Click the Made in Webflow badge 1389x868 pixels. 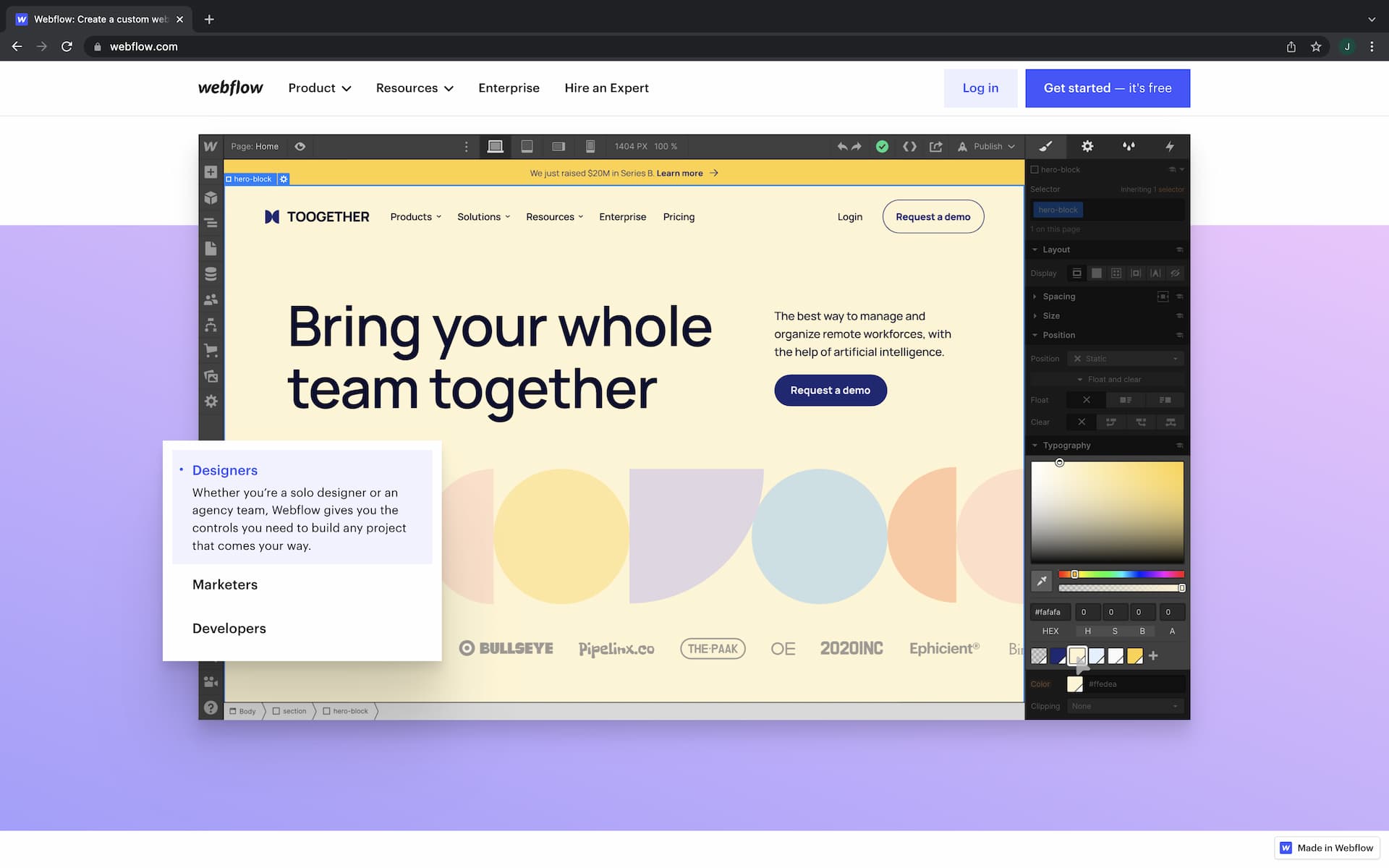1327,848
